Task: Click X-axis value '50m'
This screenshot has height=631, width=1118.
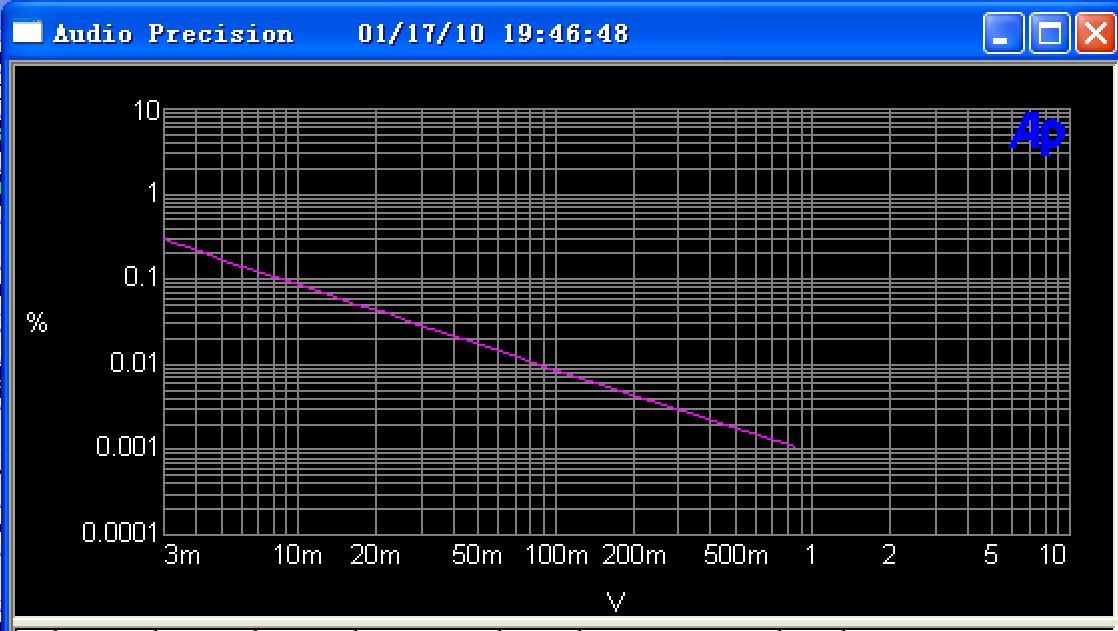Action: tap(477, 555)
